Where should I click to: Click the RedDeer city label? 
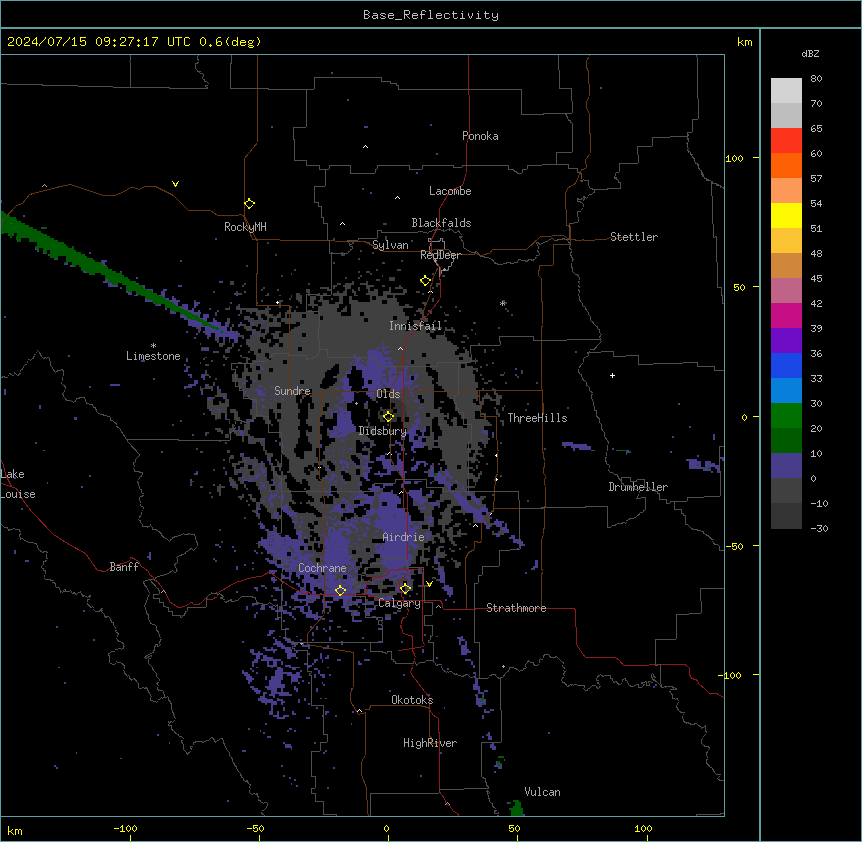pyautogui.click(x=440, y=255)
